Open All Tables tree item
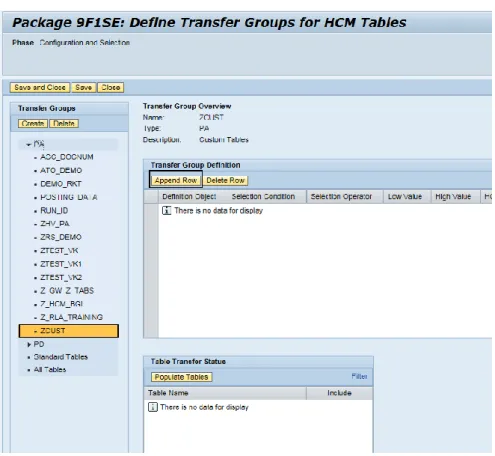The image size is (495, 456). pos(50,370)
